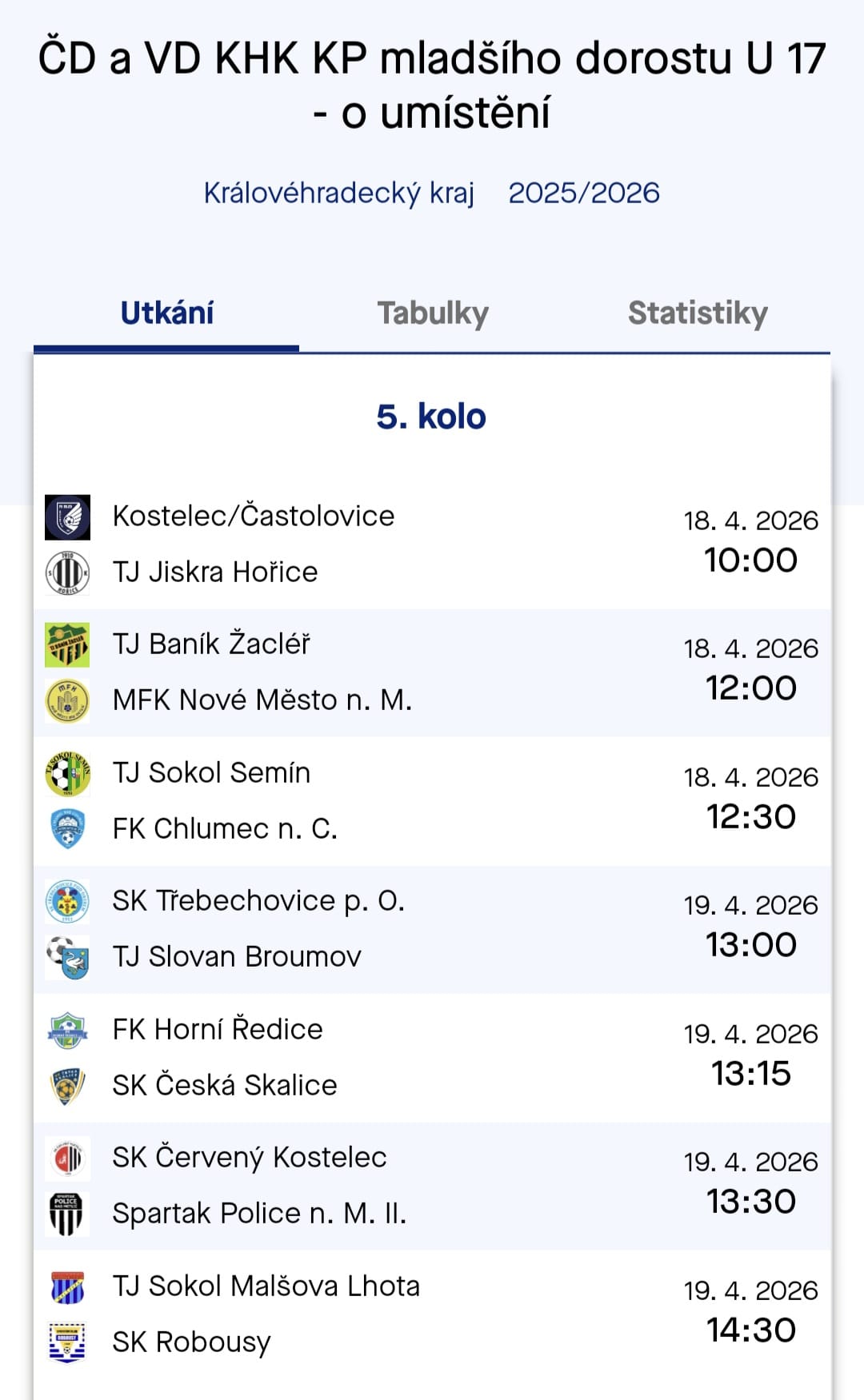The width and height of the screenshot is (864, 1400).
Task: Click the 2025/2026 season link
Action: [584, 193]
